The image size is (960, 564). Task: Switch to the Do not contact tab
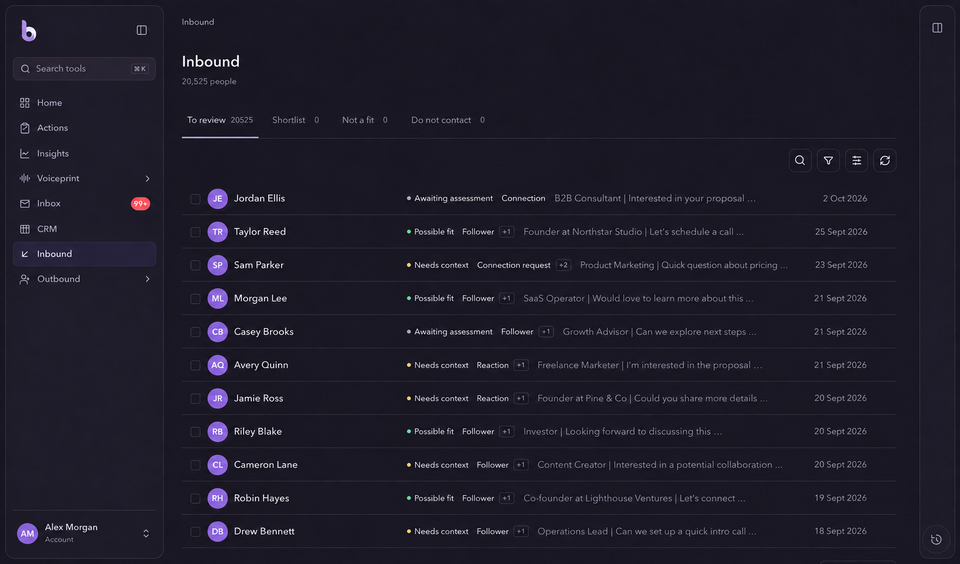click(448, 121)
